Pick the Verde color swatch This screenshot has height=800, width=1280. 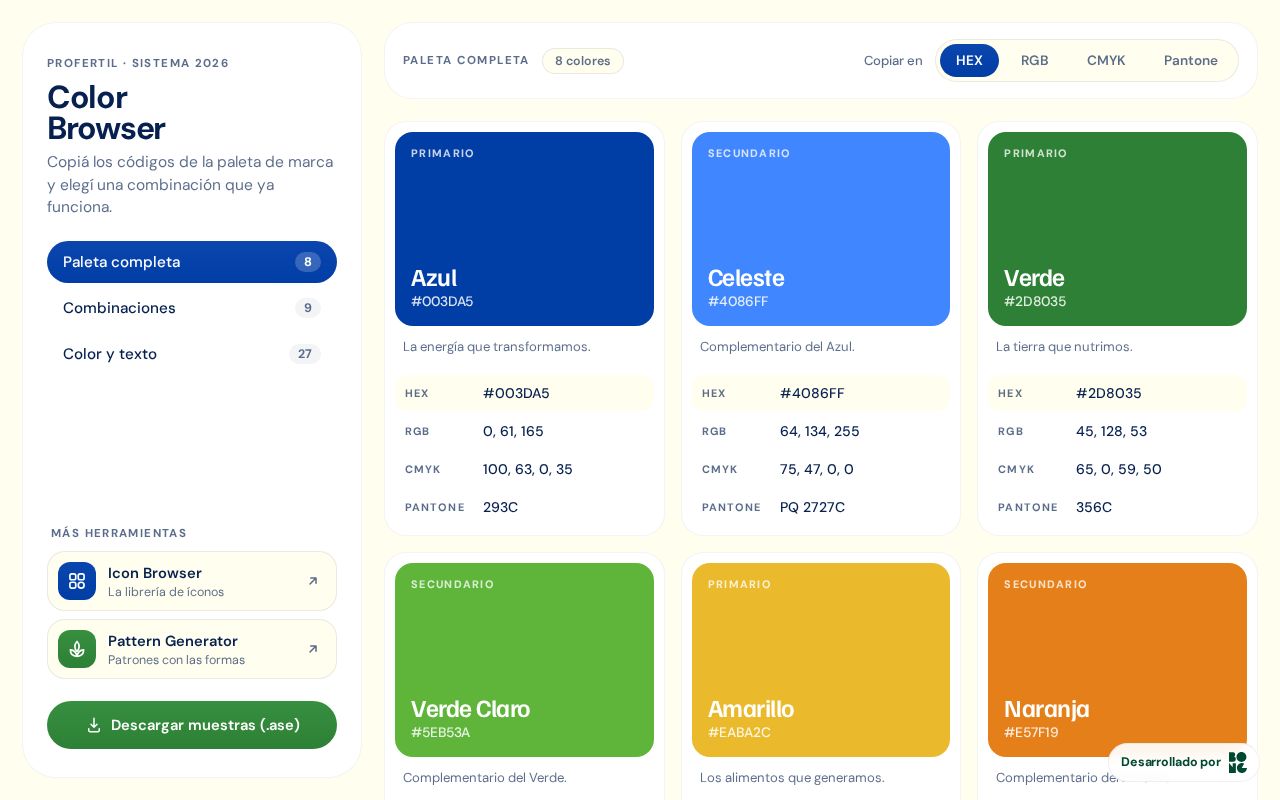coord(1117,229)
